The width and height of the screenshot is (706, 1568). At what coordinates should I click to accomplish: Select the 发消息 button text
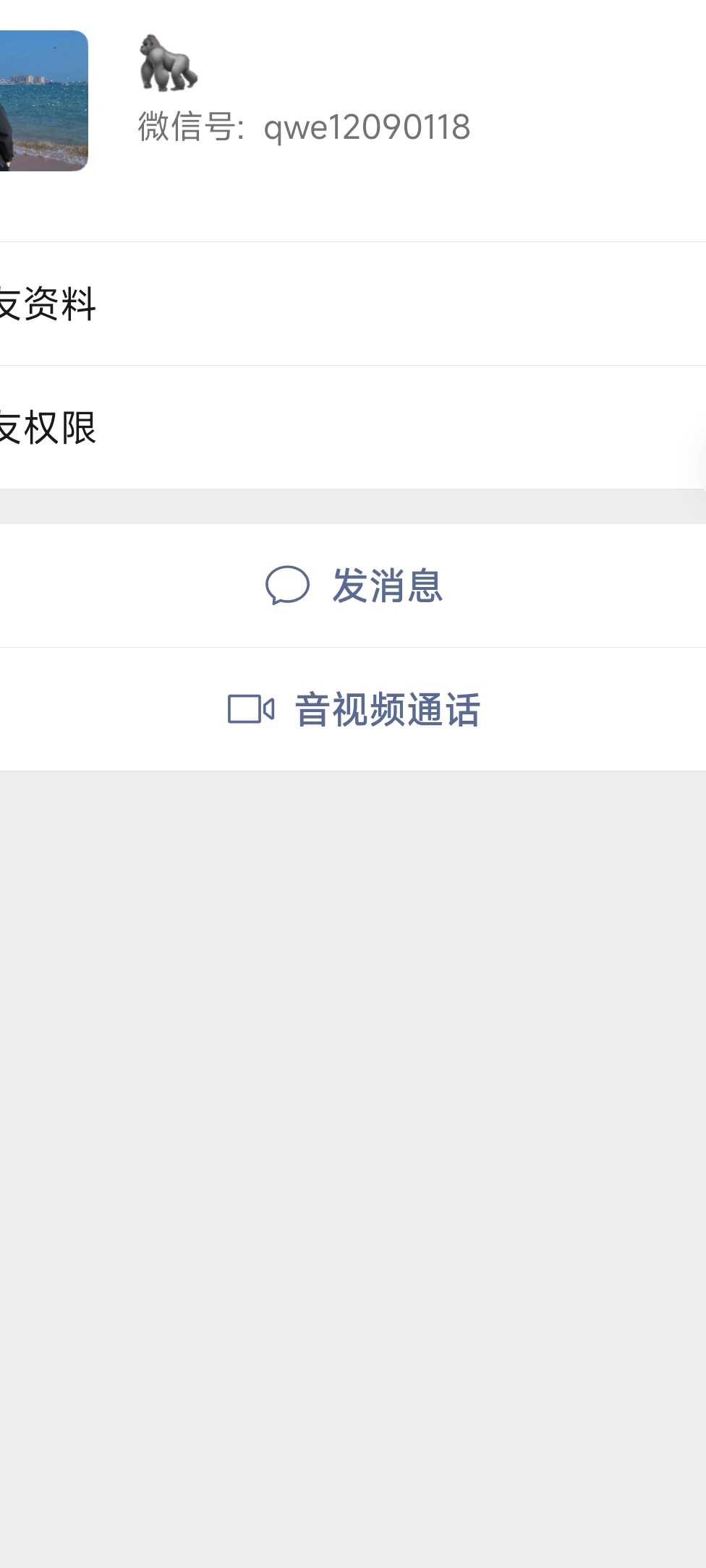pyautogui.click(x=388, y=586)
